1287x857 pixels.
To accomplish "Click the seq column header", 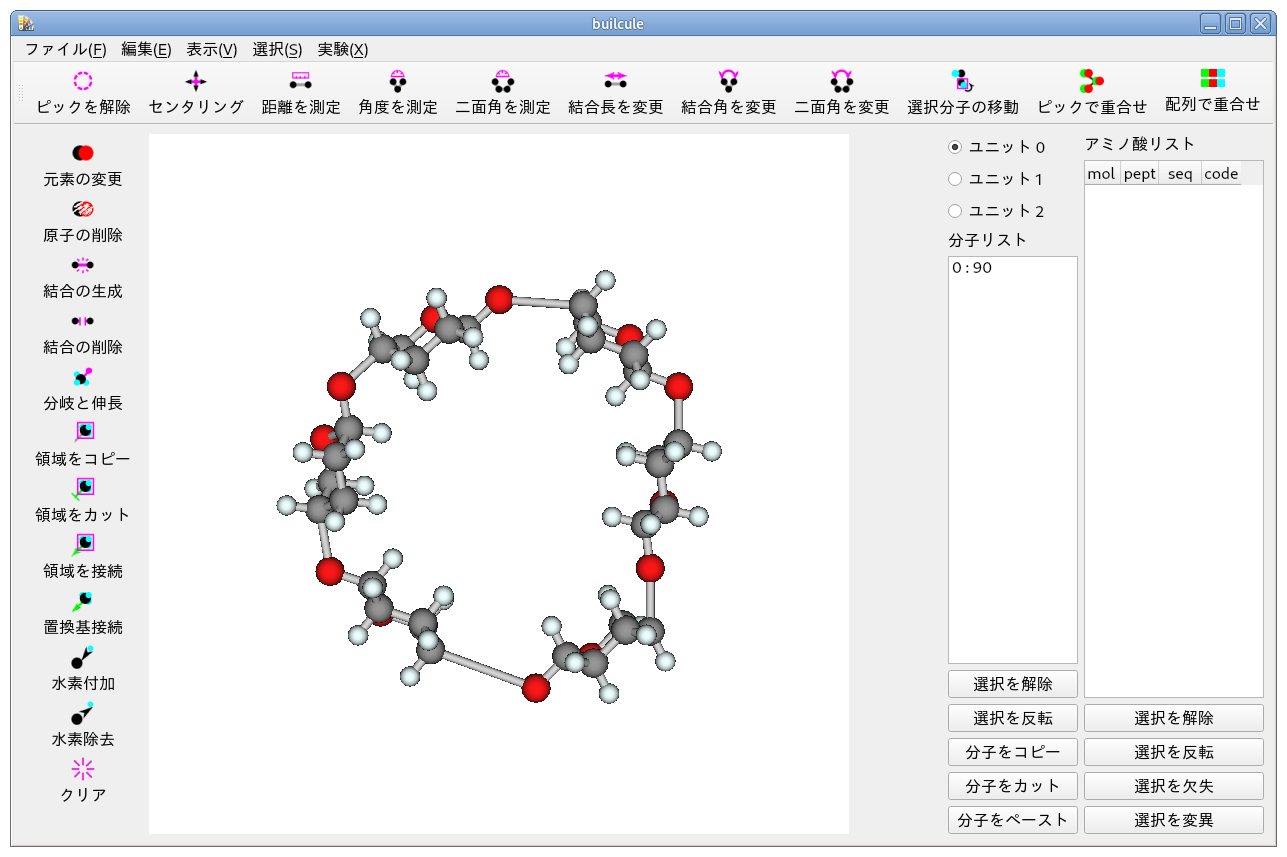I will pyautogui.click(x=1180, y=174).
